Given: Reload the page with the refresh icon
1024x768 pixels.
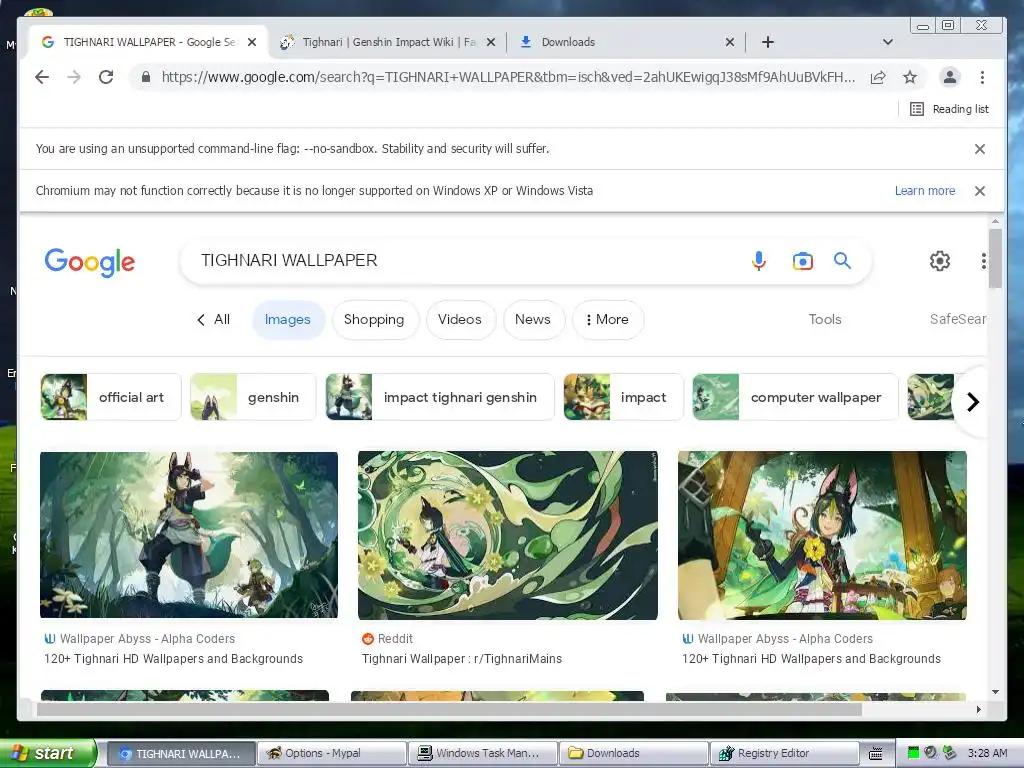Looking at the screenshot, I should (106, 77).
